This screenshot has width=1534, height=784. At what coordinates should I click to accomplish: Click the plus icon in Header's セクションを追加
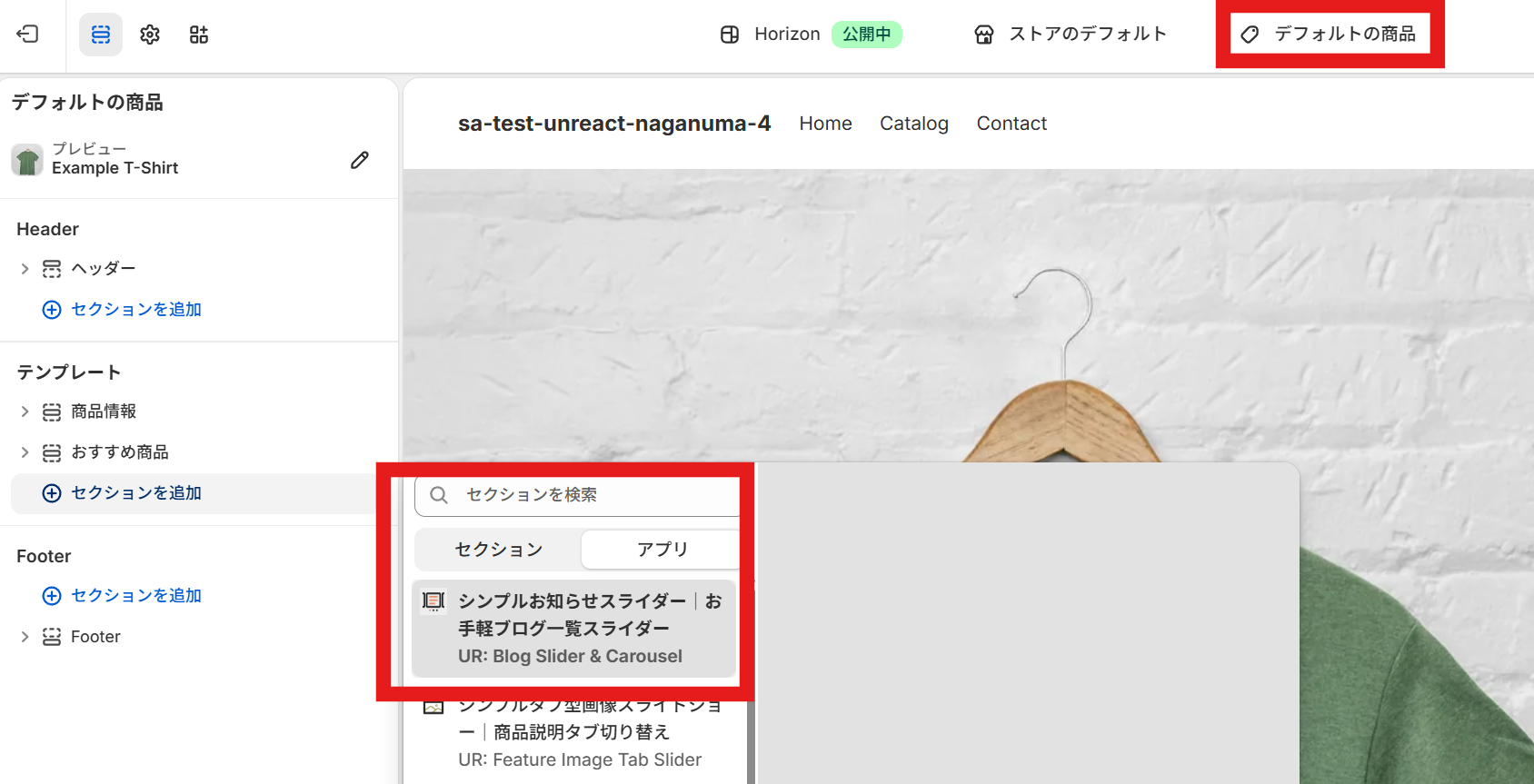tap(52, 310)
